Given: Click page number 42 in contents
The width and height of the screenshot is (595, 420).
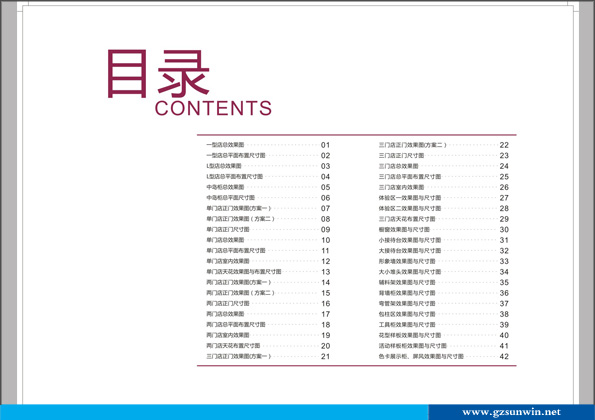Looking at the screenshot, I should tap(504, 357).
